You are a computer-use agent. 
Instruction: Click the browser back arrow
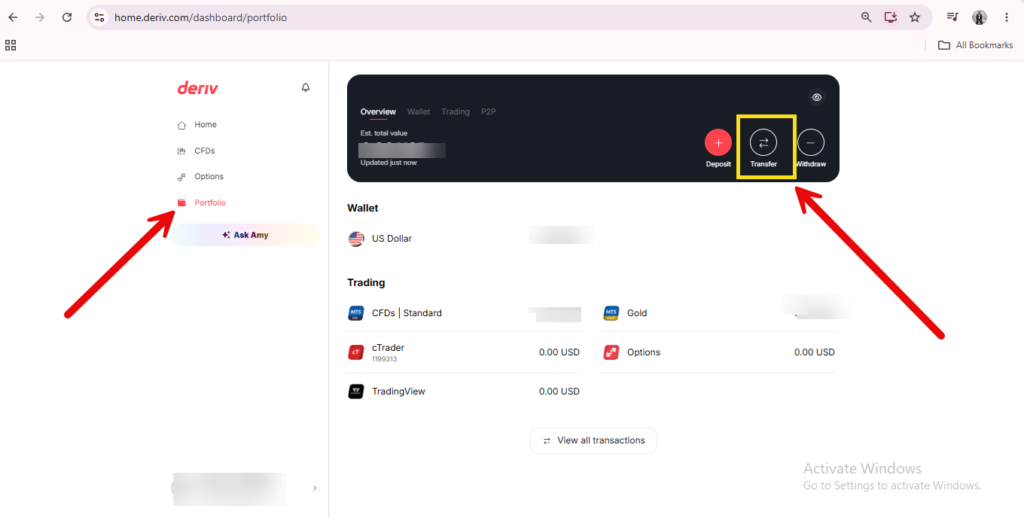click(x=13, y=18)
